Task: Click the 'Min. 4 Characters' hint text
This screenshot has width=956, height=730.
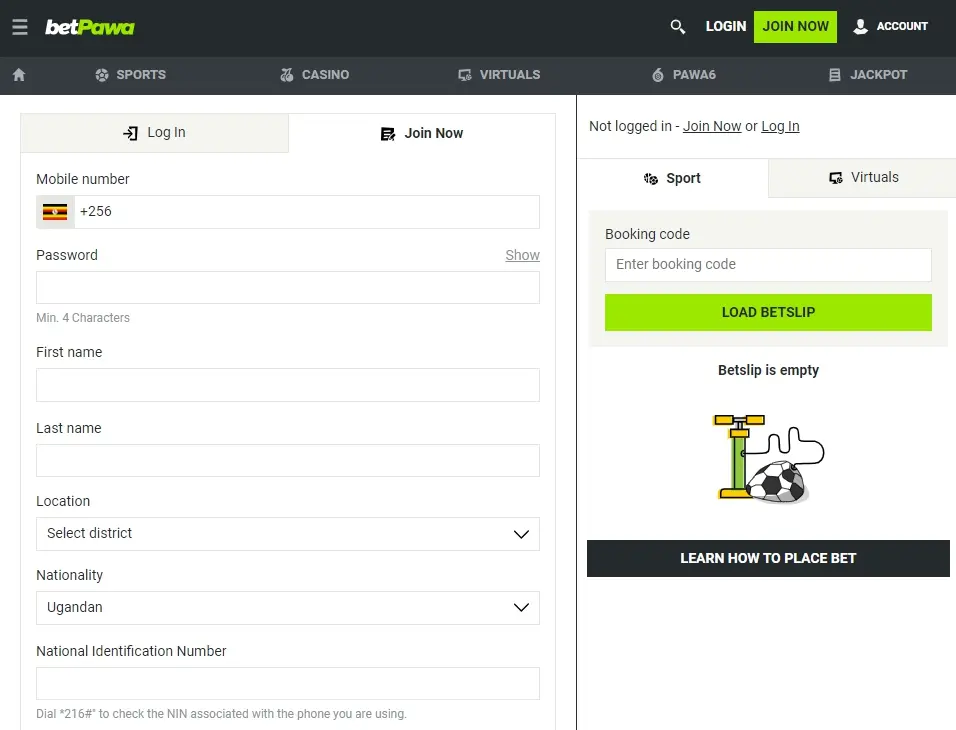Action: pyautogui.click(x=83, y=318)
